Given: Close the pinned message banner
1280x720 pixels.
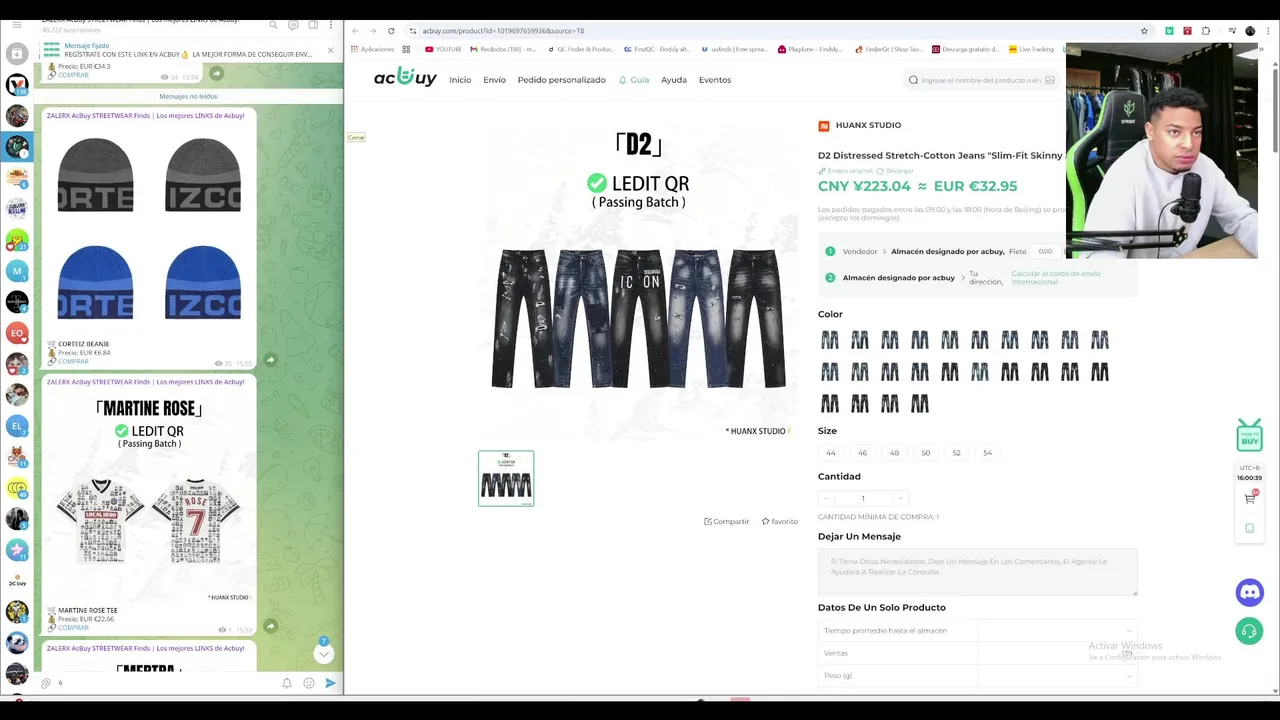Looking at the screenshot, I should pyautogui.click(x=330, y=51).
